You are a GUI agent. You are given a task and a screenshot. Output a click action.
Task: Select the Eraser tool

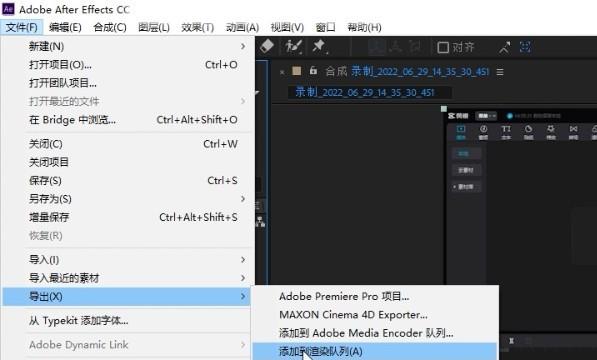(267, 46)
